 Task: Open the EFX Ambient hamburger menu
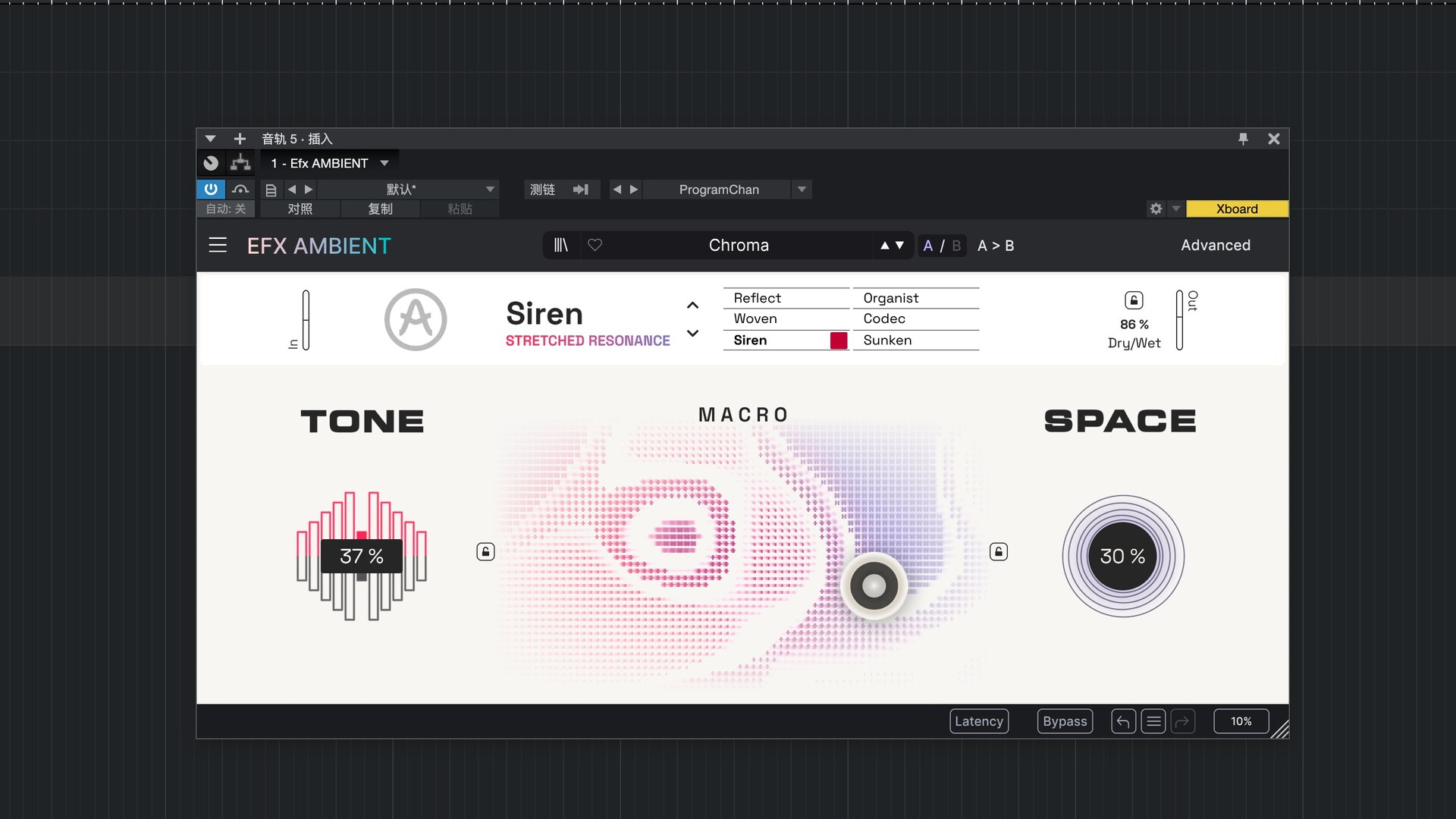[x=218, y=245]
